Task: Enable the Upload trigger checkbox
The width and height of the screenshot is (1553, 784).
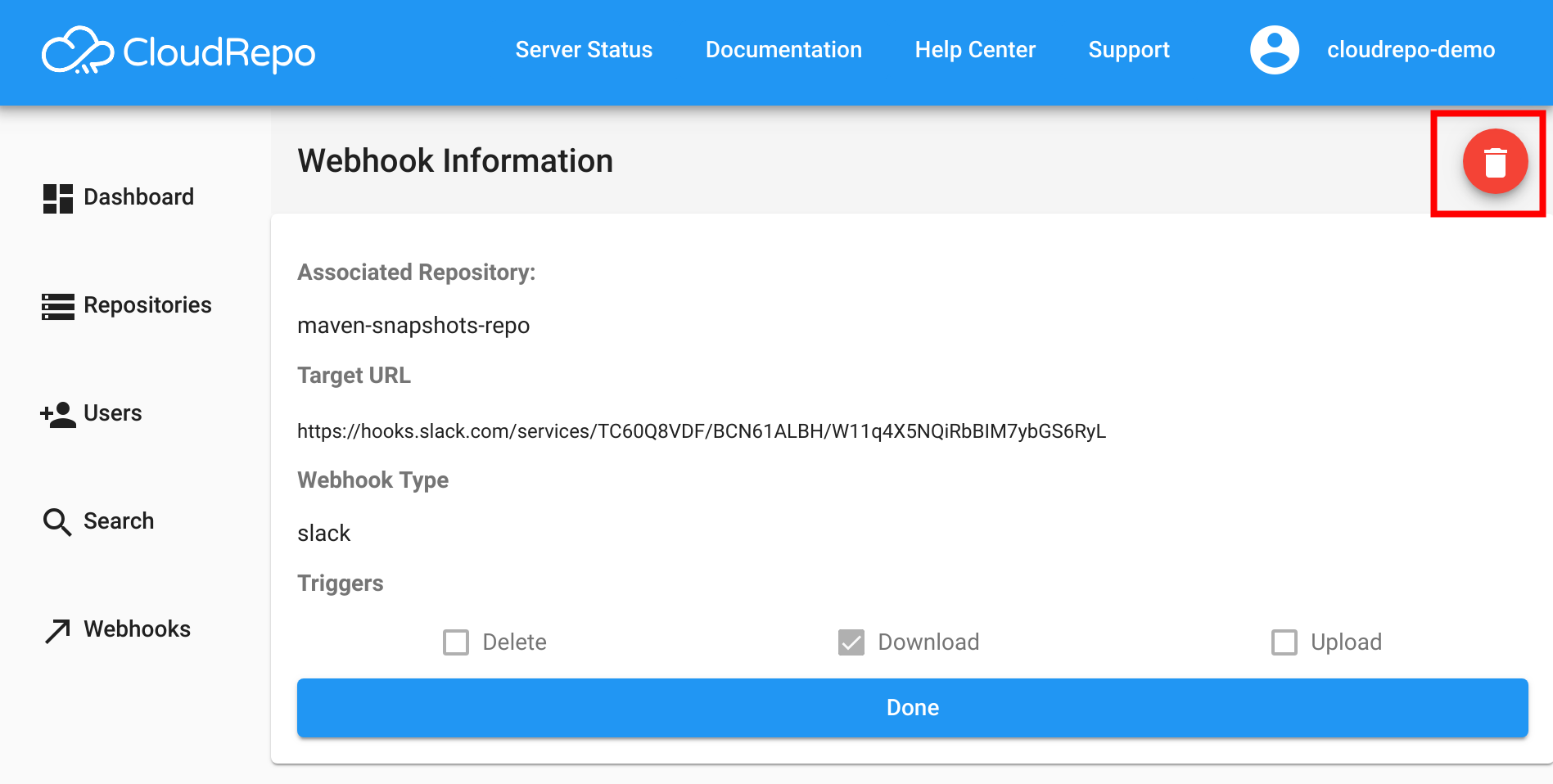Action: pos(1284,642)
